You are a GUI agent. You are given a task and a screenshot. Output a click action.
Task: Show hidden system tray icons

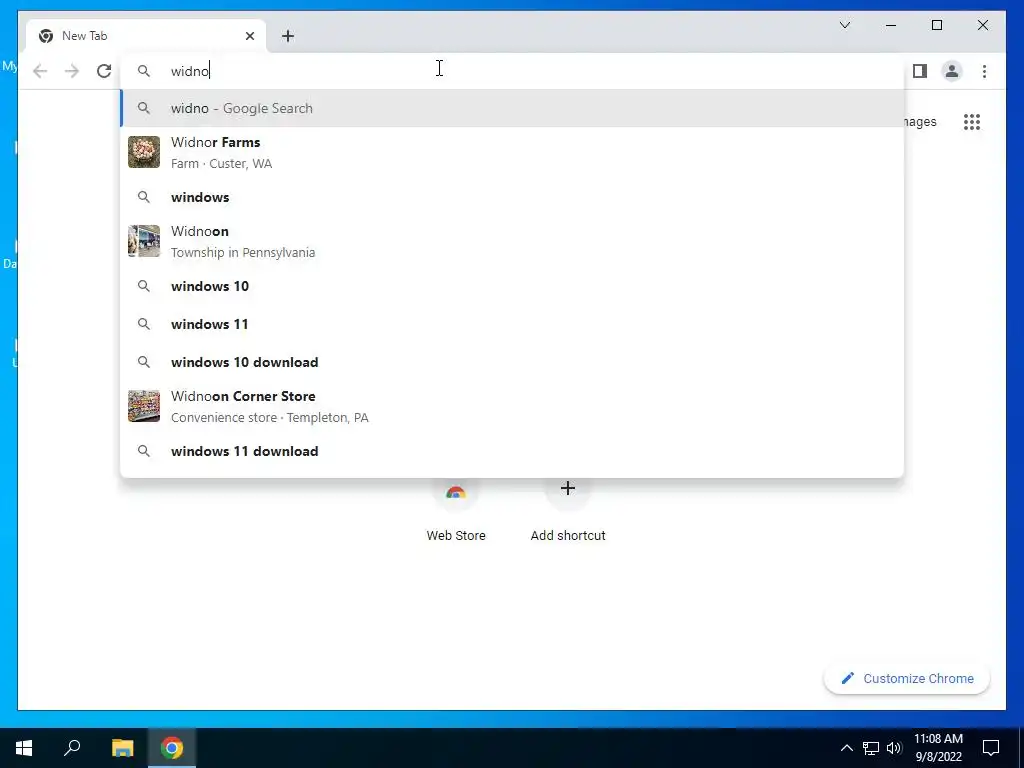846,748
